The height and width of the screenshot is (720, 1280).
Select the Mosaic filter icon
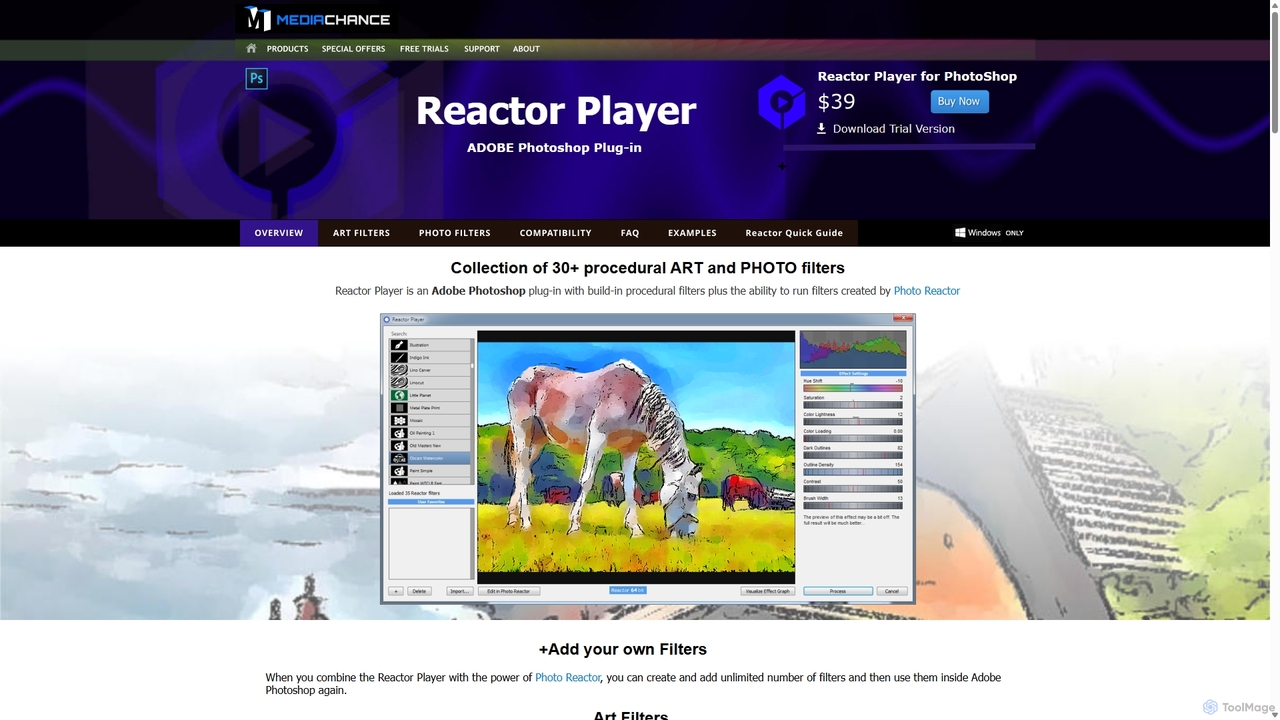click(399, 420)
